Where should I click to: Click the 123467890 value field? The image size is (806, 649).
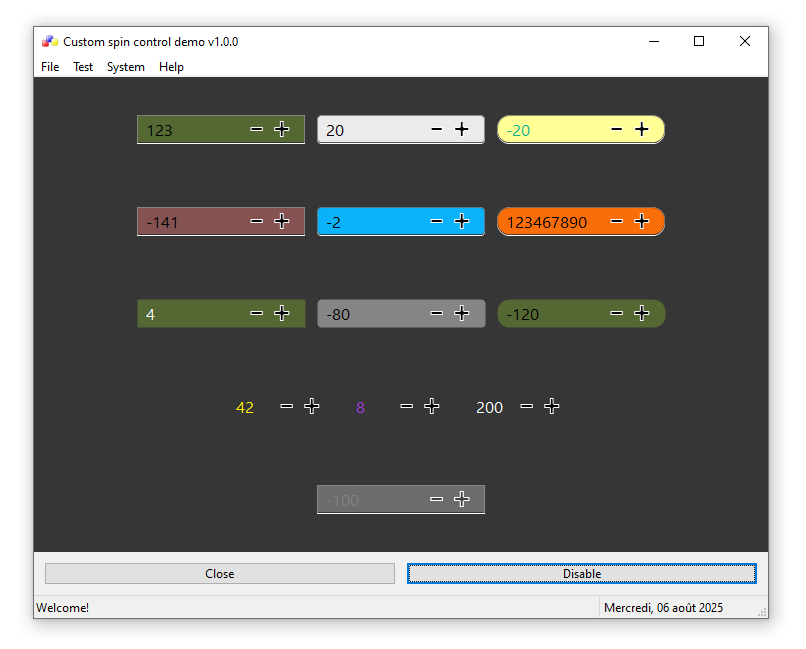click(x=548, y=222)
